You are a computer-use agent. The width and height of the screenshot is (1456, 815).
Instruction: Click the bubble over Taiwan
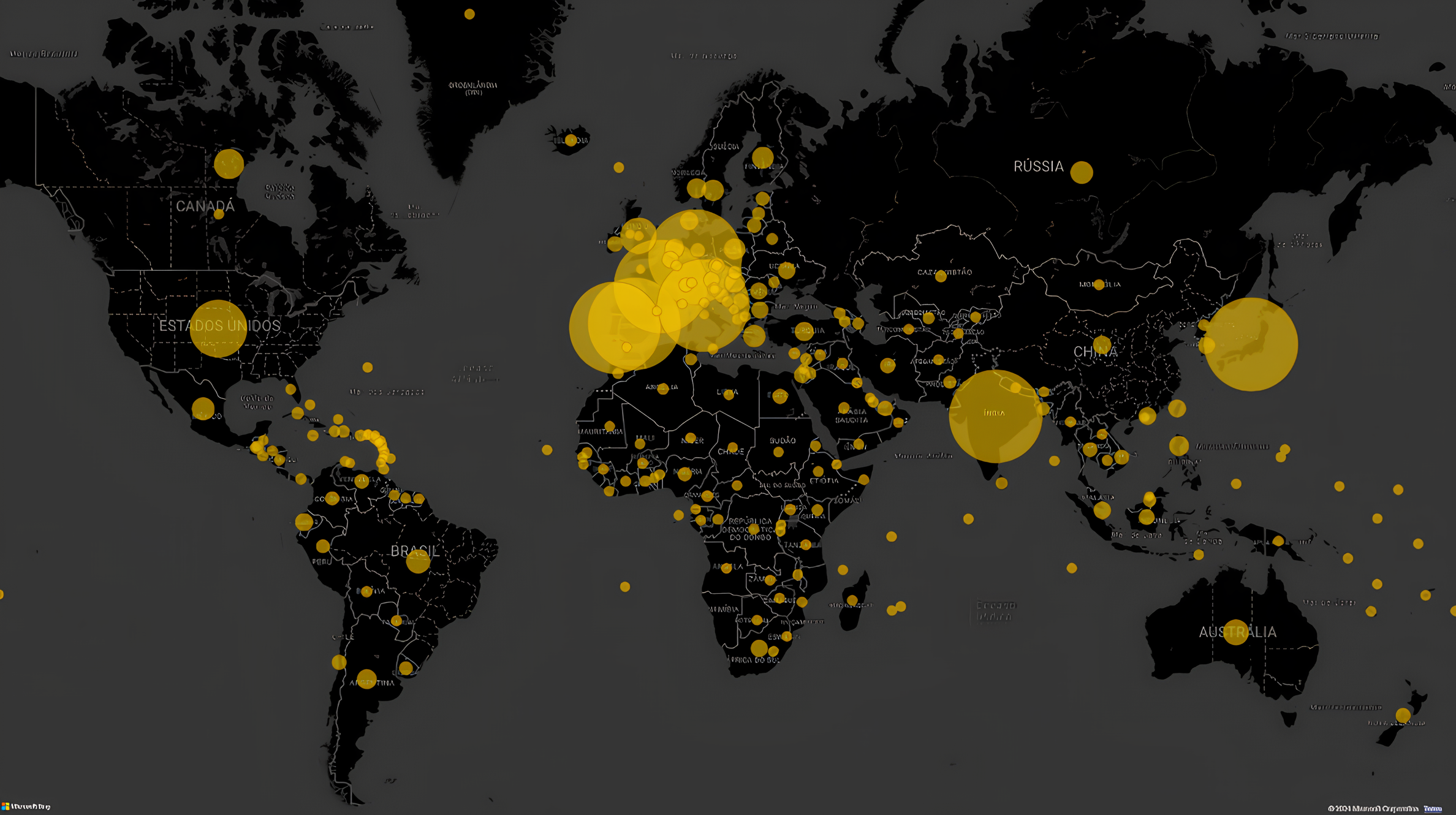click(1177, 408)
